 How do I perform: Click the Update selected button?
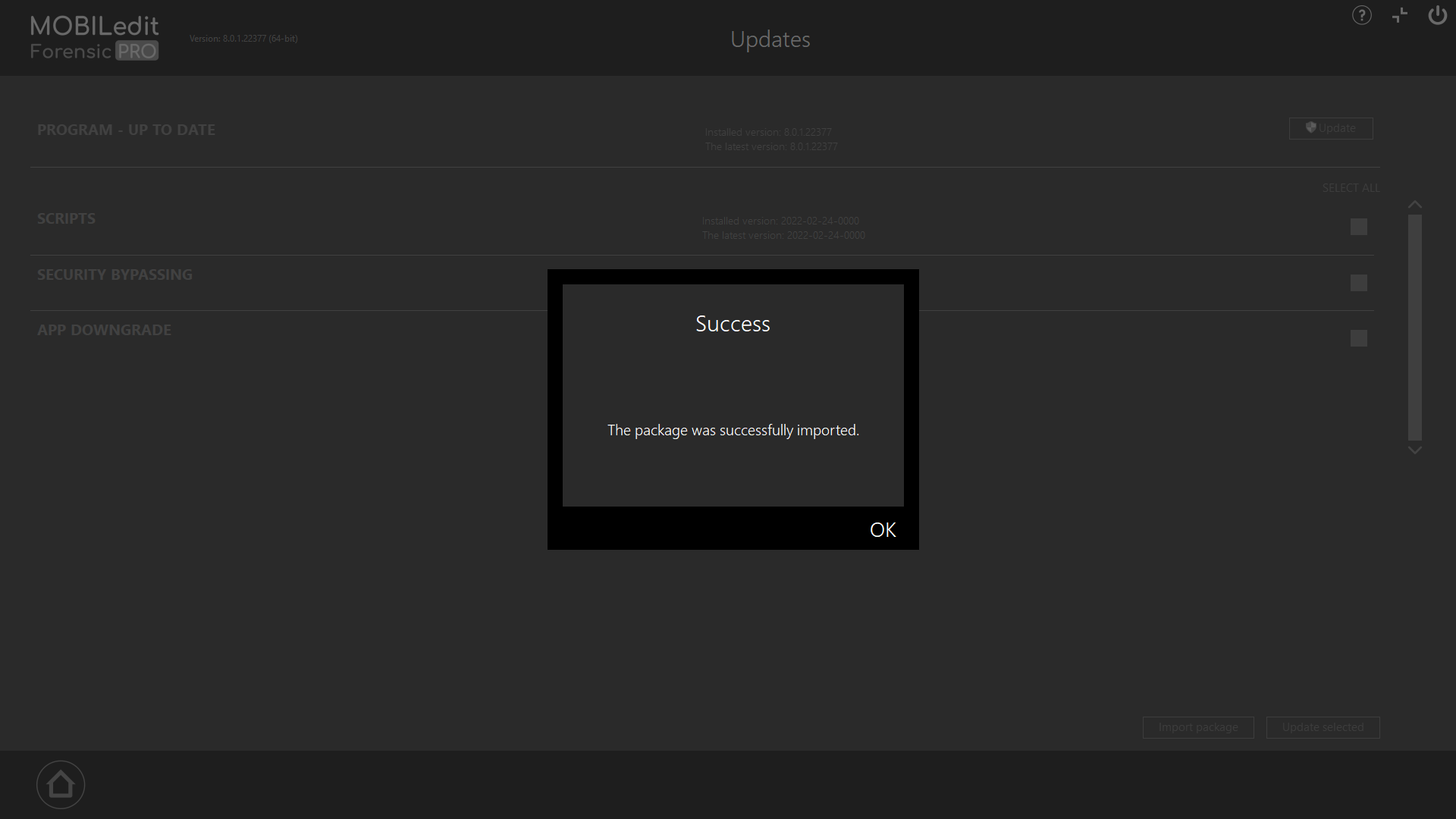click(x=1323, y=727)
